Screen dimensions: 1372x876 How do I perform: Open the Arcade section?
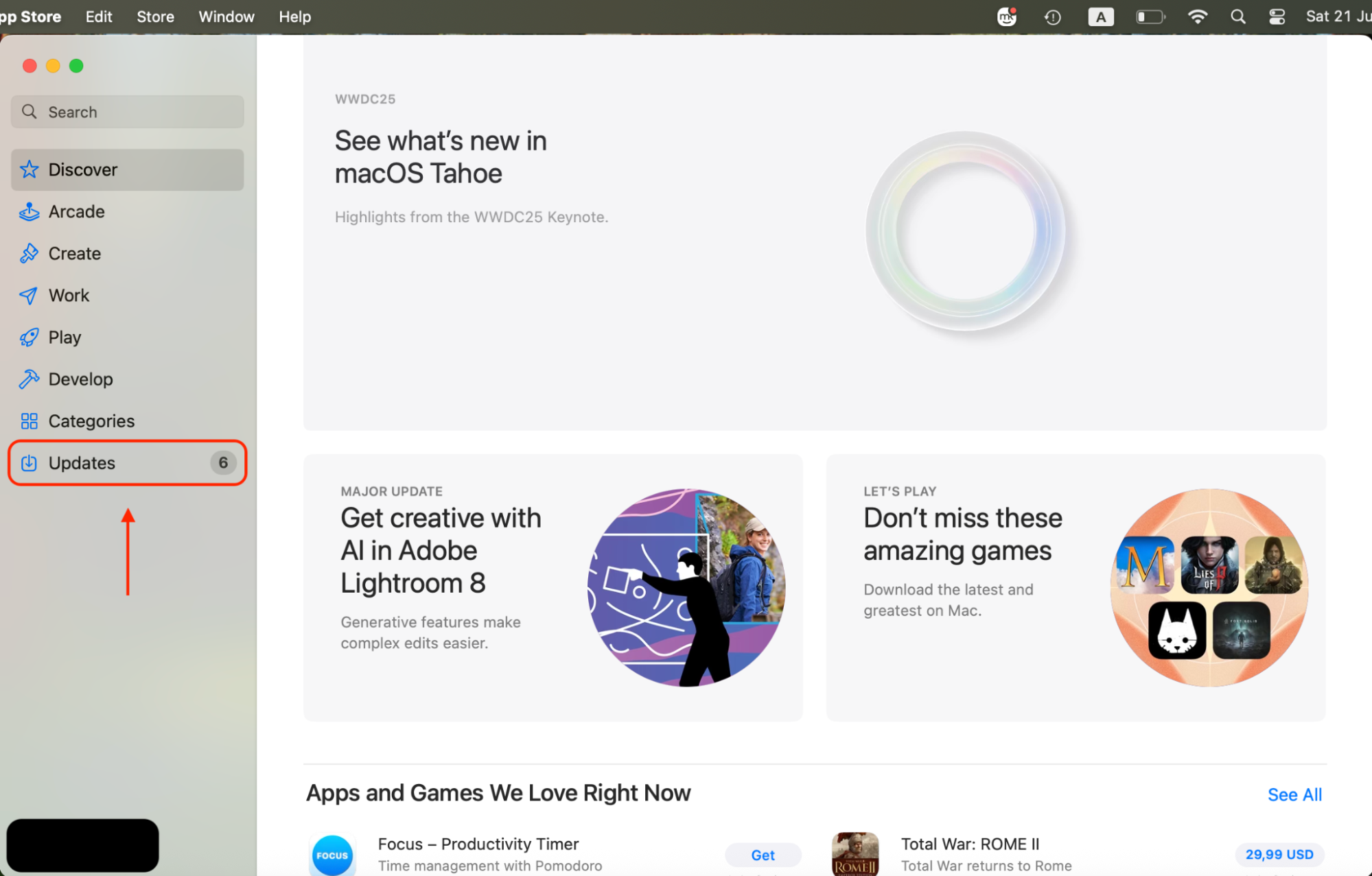(x=75, y=211)
